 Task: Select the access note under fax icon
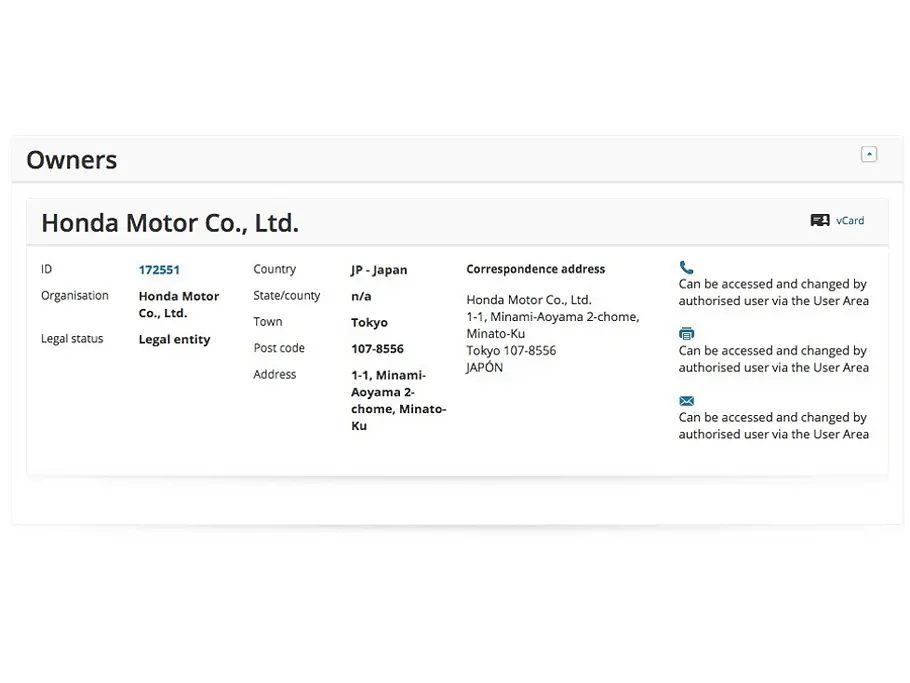coord(774,359)
